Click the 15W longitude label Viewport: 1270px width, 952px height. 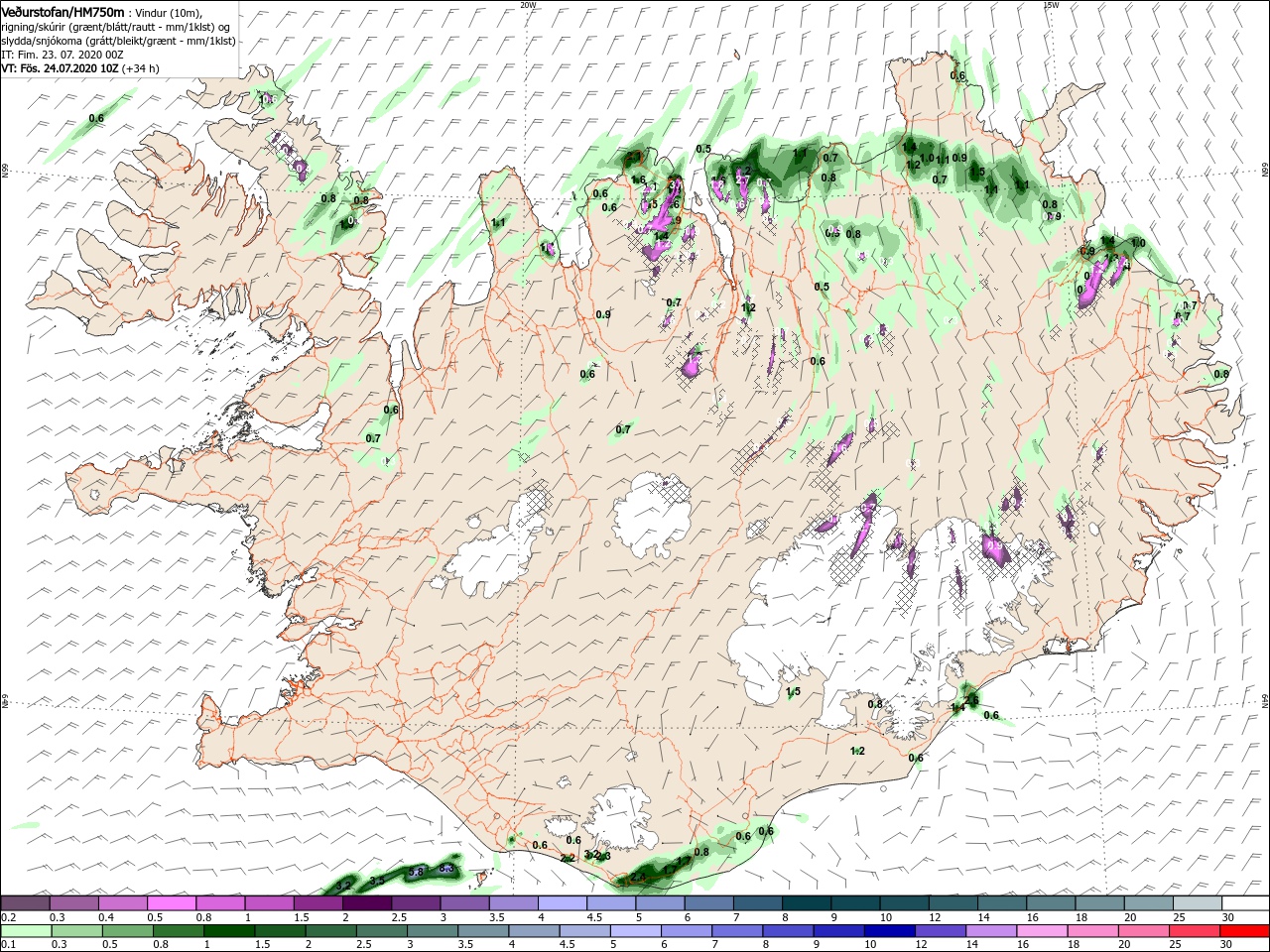pos(1051,4)
